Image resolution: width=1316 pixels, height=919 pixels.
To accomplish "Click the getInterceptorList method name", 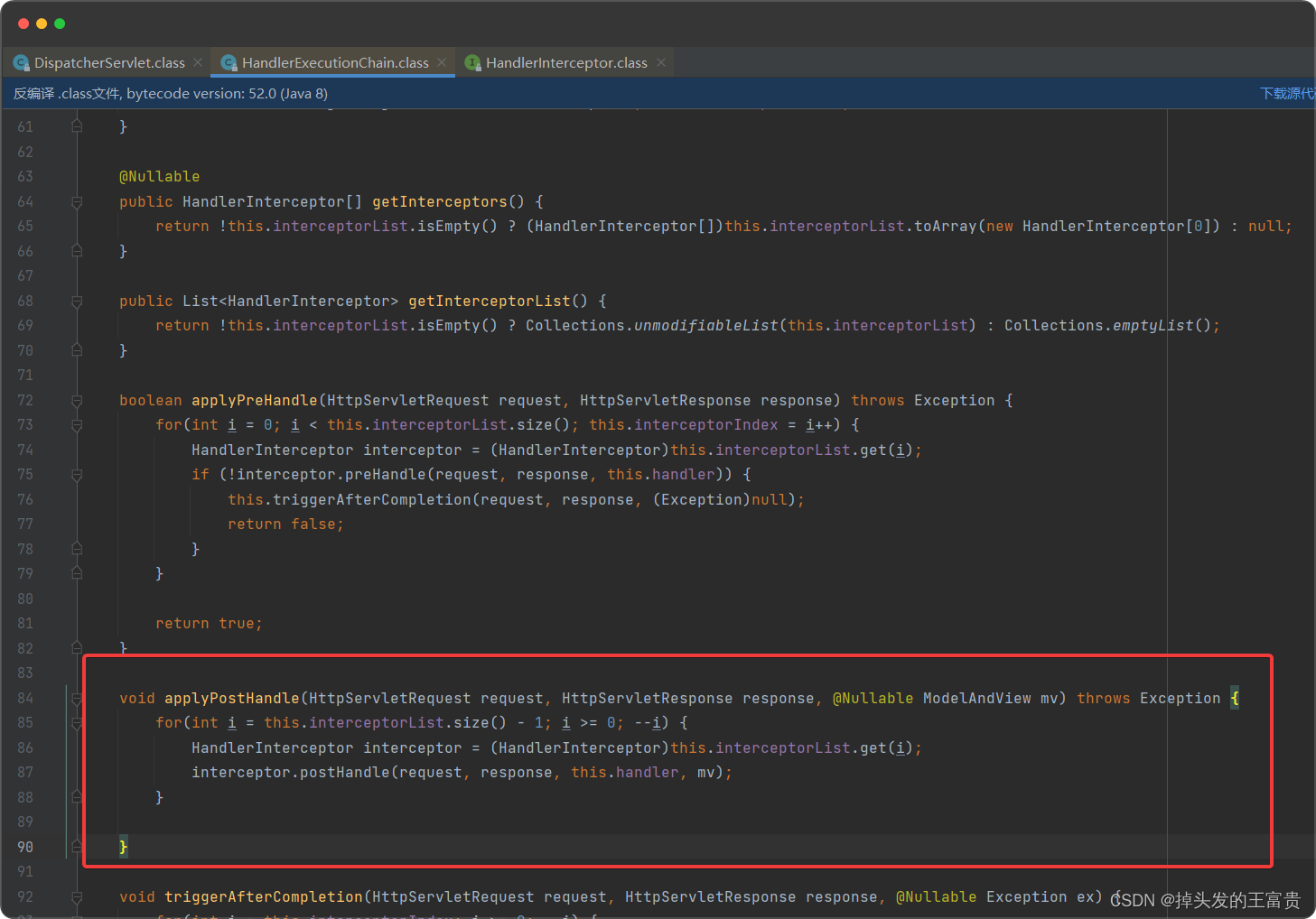I will (x=490, y=301).
